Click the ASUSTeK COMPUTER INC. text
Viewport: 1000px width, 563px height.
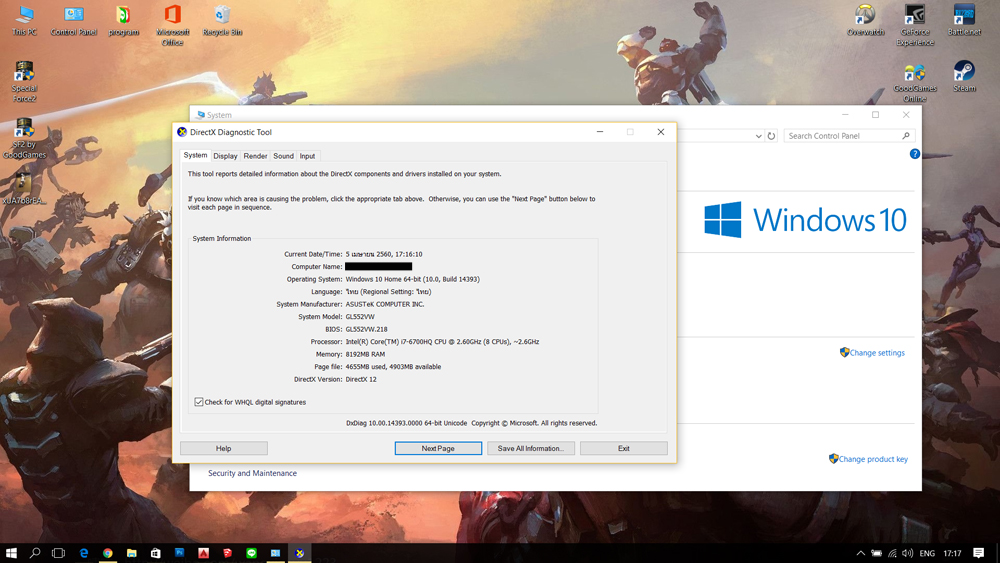[x=385, y=304]
